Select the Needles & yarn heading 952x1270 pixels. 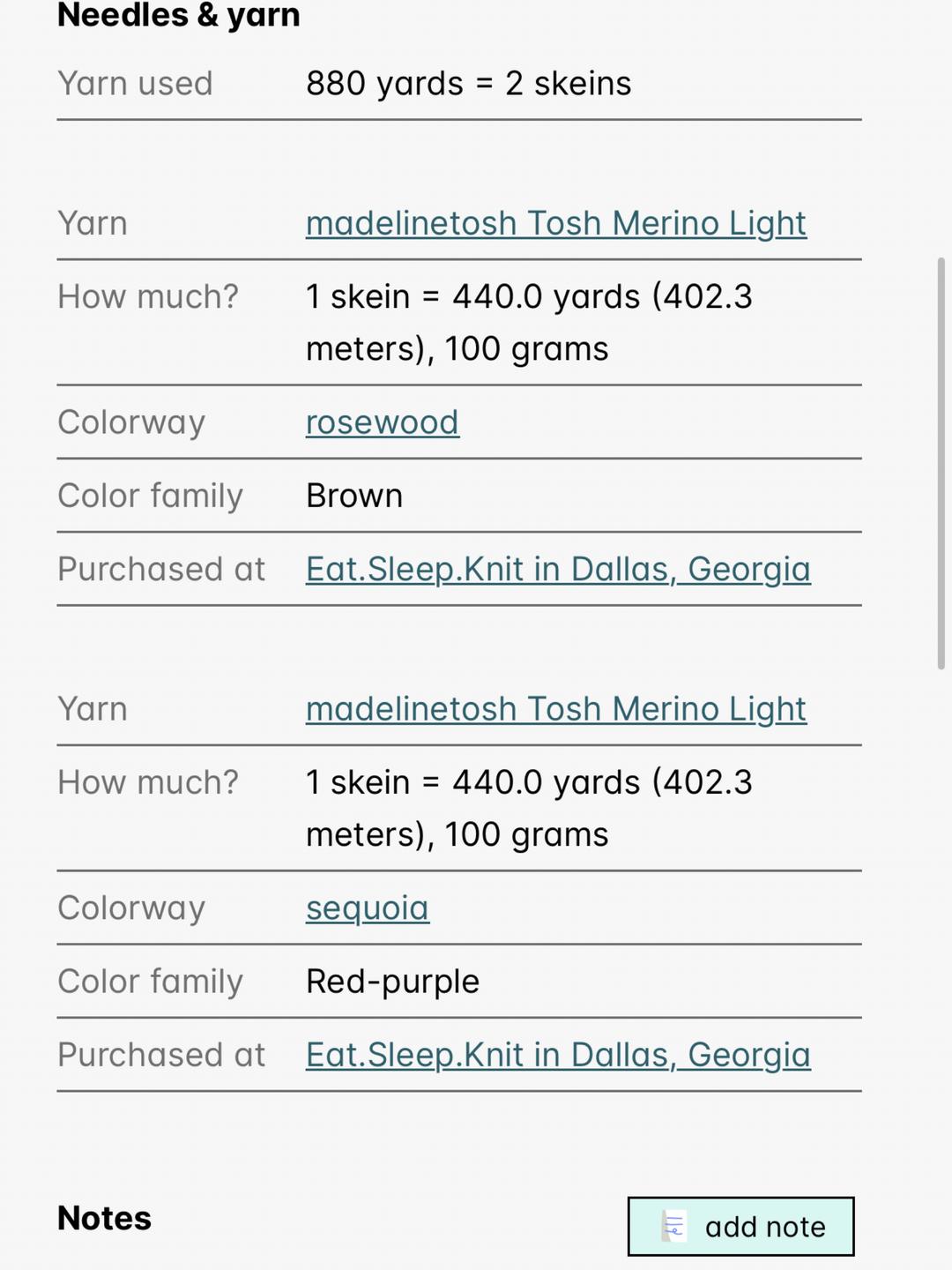(x=179, y=14)
